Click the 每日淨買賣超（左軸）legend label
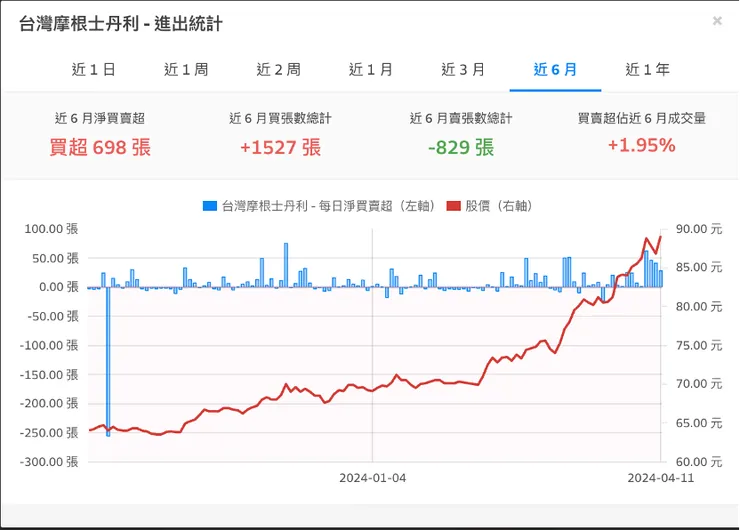Image resolution: width=740 pixels, height=530 pixels. pyautogui.click(x=328, y=206)
